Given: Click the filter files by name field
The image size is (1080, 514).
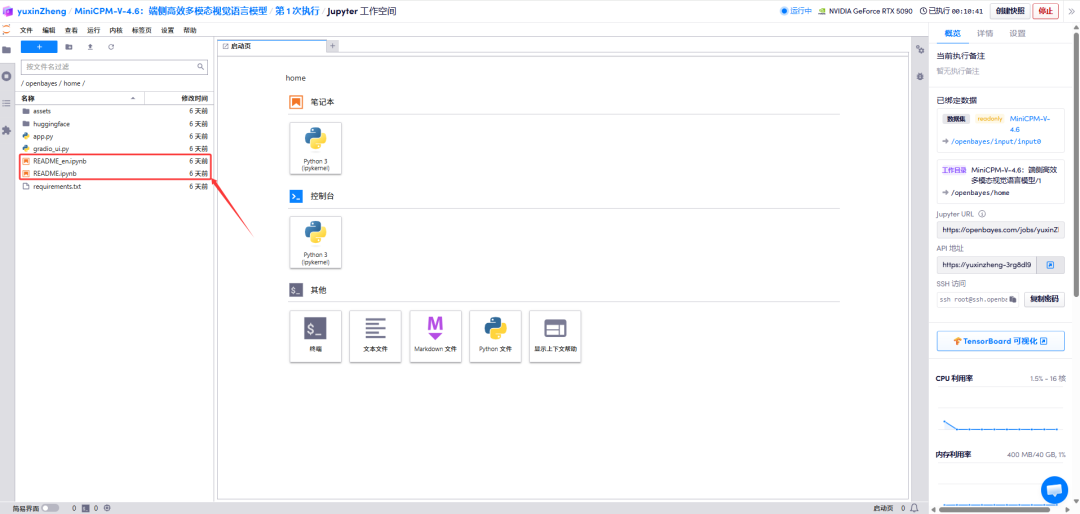Looking at the screenshot, I should coord(114,67).
